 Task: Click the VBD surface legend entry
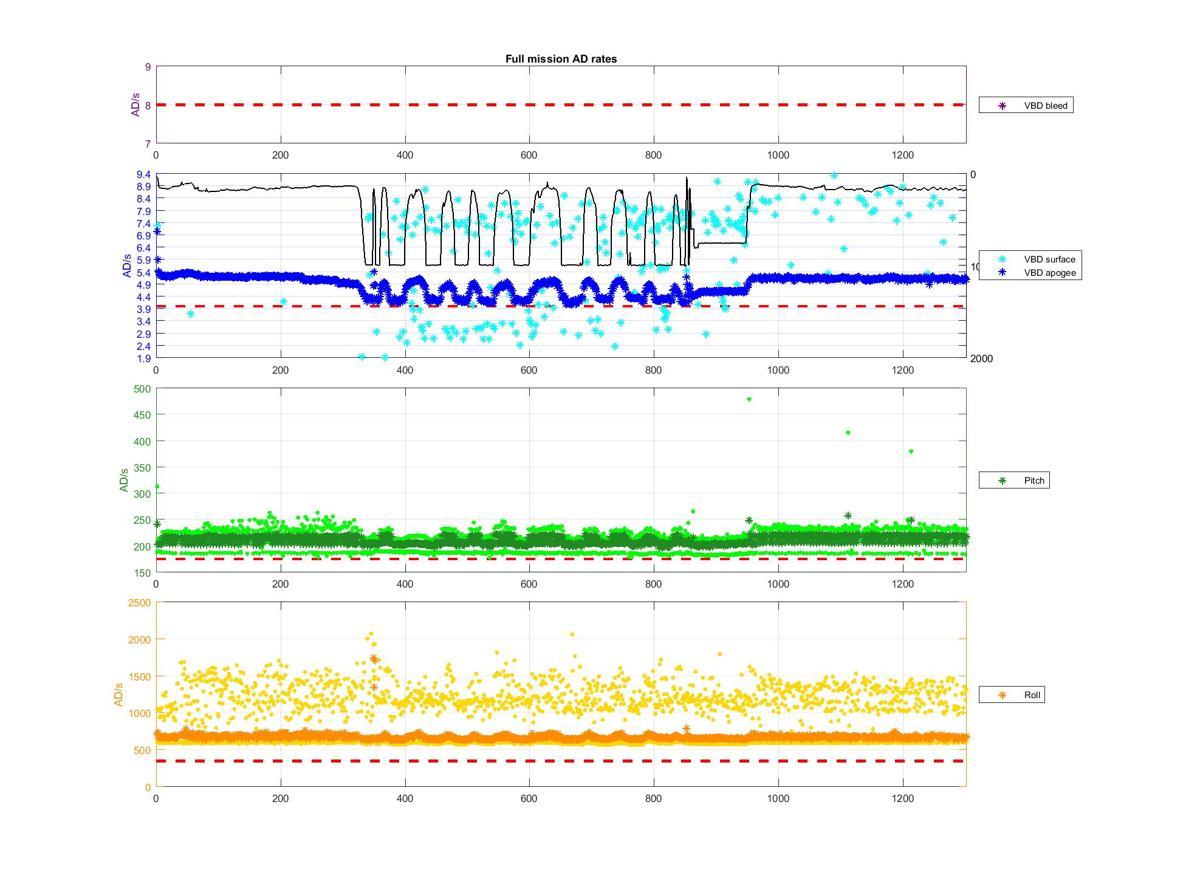pos(1031,259)
